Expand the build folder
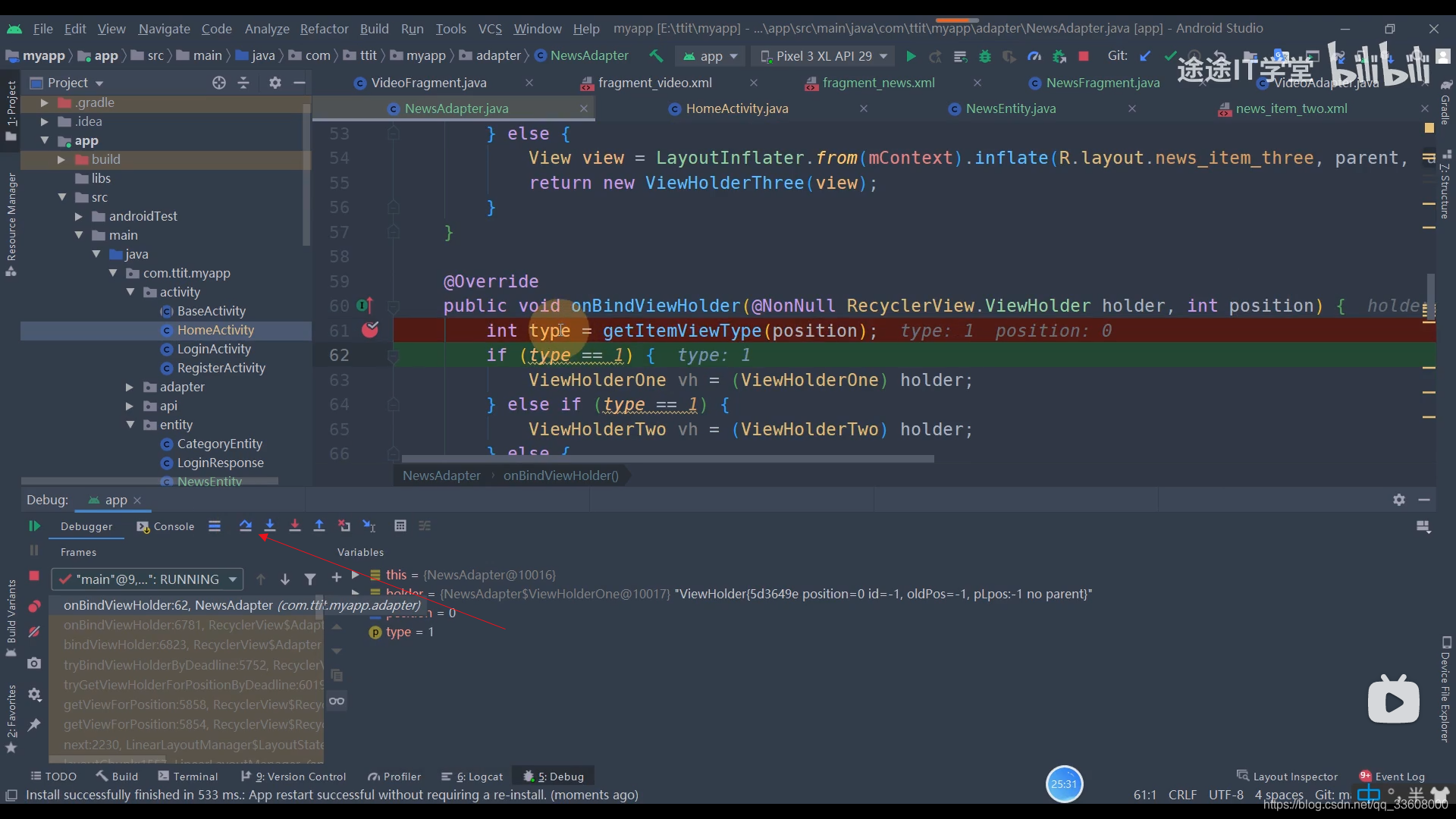1456x819 pixels. tap(61, 159)
